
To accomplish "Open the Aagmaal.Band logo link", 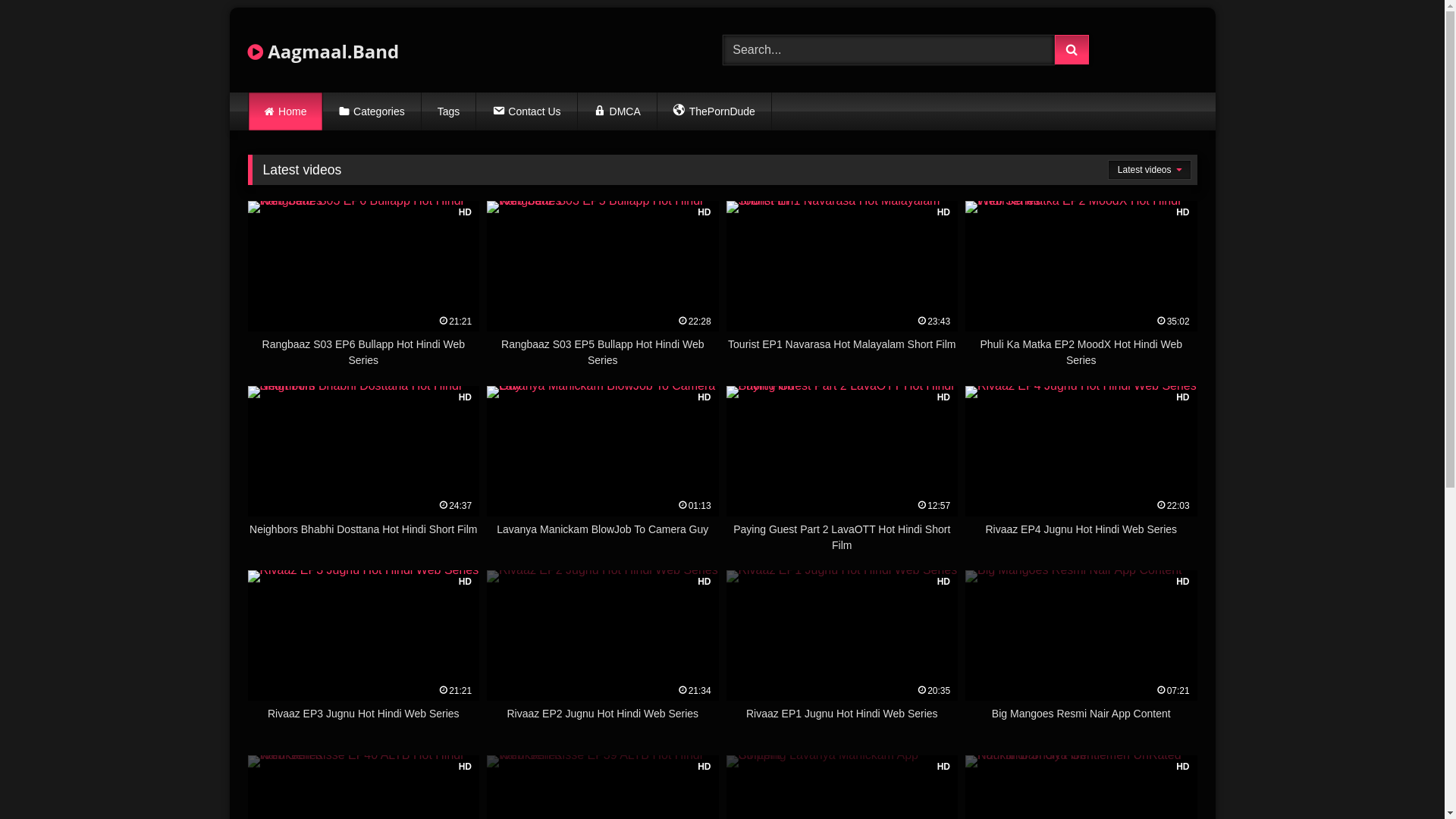I will point(323,52).
